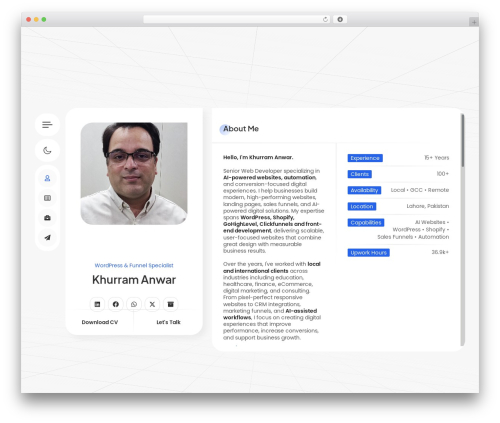Open the resume section icon in sidebar
This screenshot has width=500, height=423.
[x=47, y=198]
